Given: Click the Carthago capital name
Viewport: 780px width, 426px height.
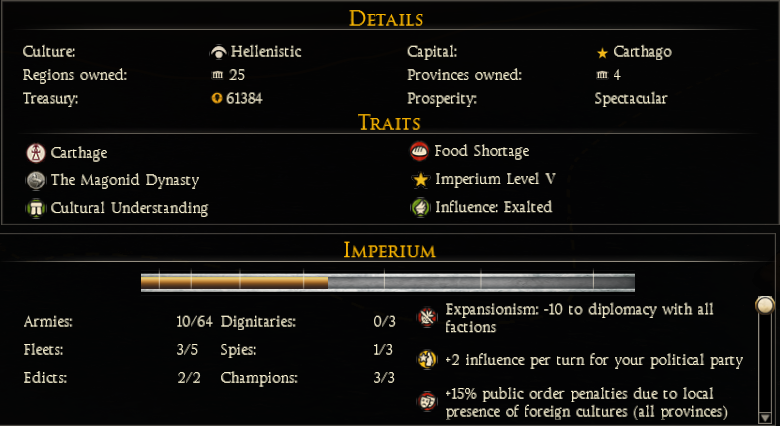Looking at the screenshot, I should (x=642, y=51).
